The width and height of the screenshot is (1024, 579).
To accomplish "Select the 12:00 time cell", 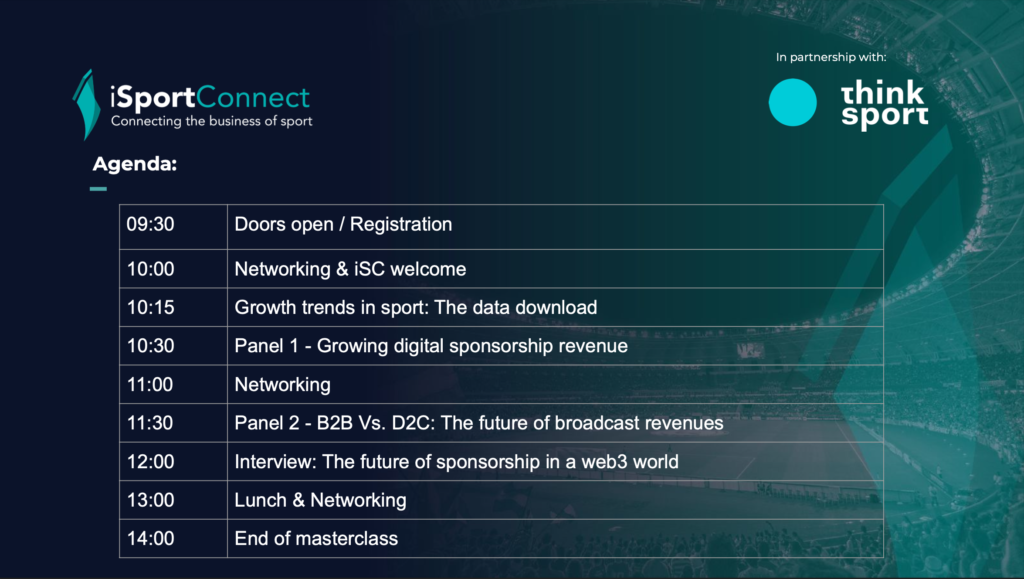I will tap(173, 462).
